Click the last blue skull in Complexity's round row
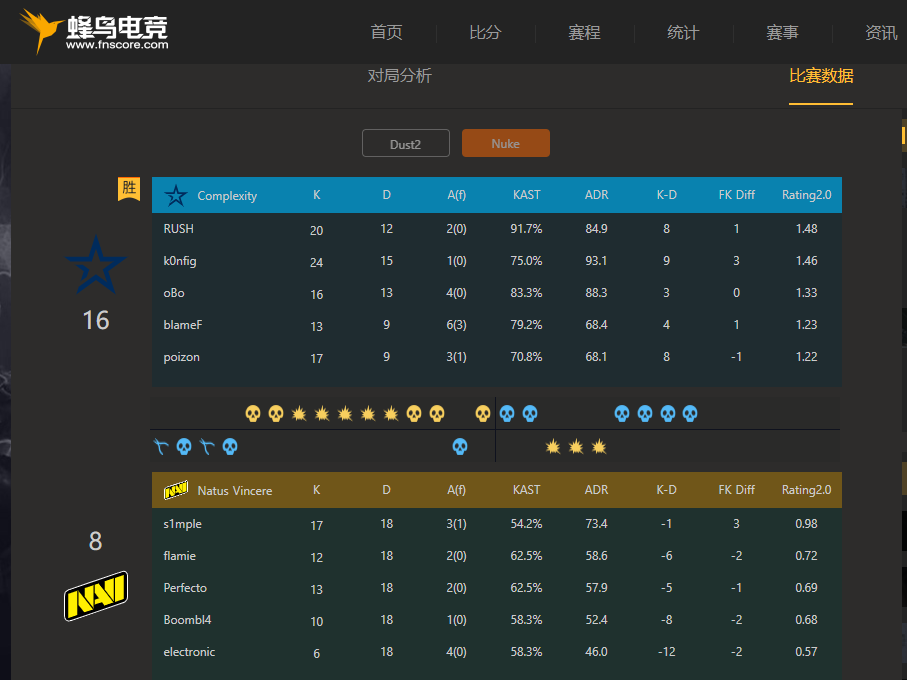 [x=690, y=413]
